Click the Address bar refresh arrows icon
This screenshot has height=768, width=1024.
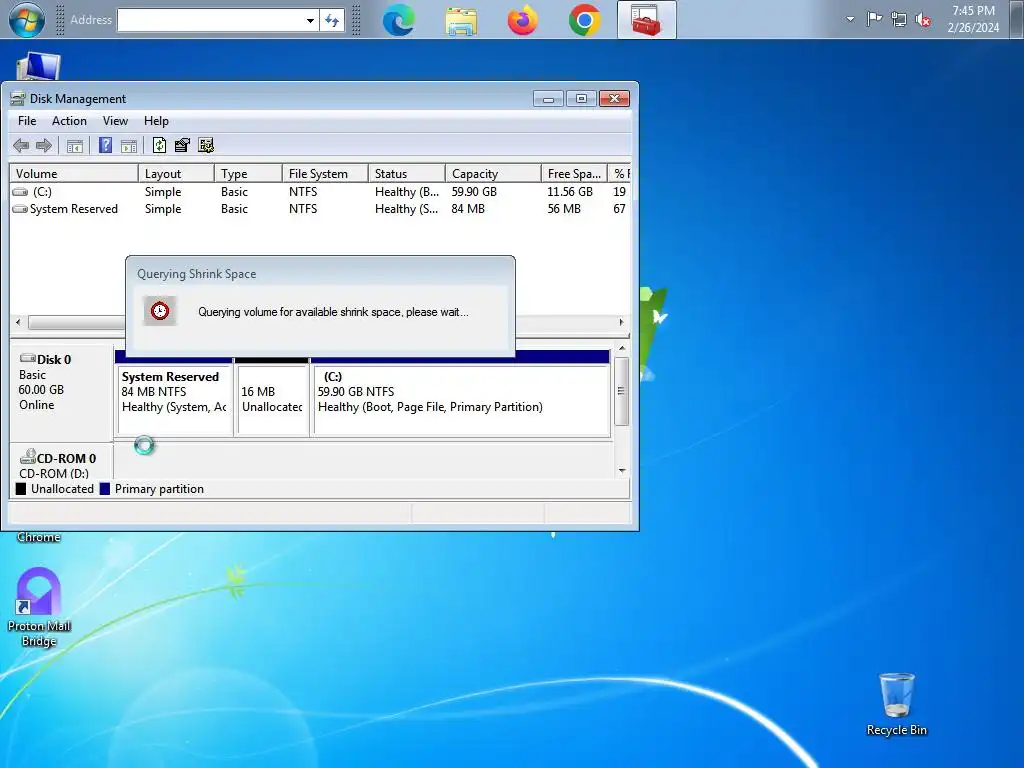[x=332, y=20]
